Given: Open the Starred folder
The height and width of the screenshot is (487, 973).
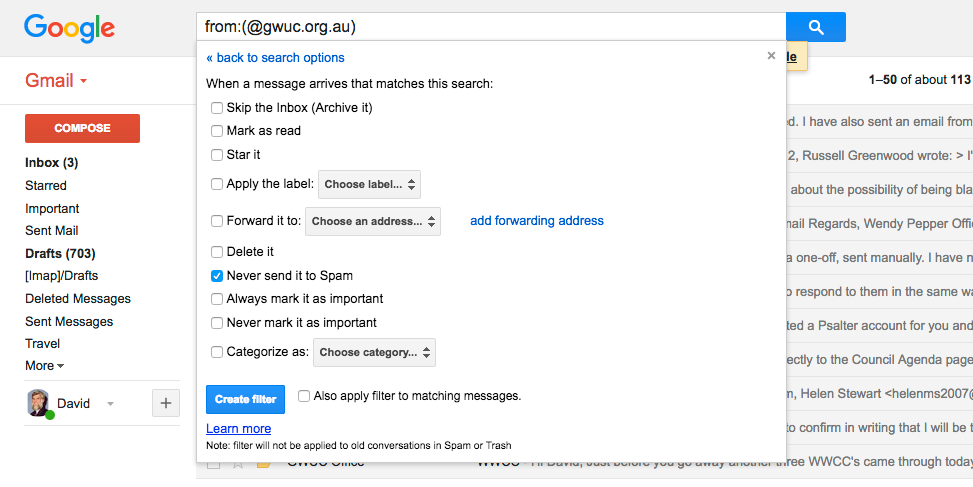Looking at the screenshot, I should pyautogui.click(x=45, y=185).
